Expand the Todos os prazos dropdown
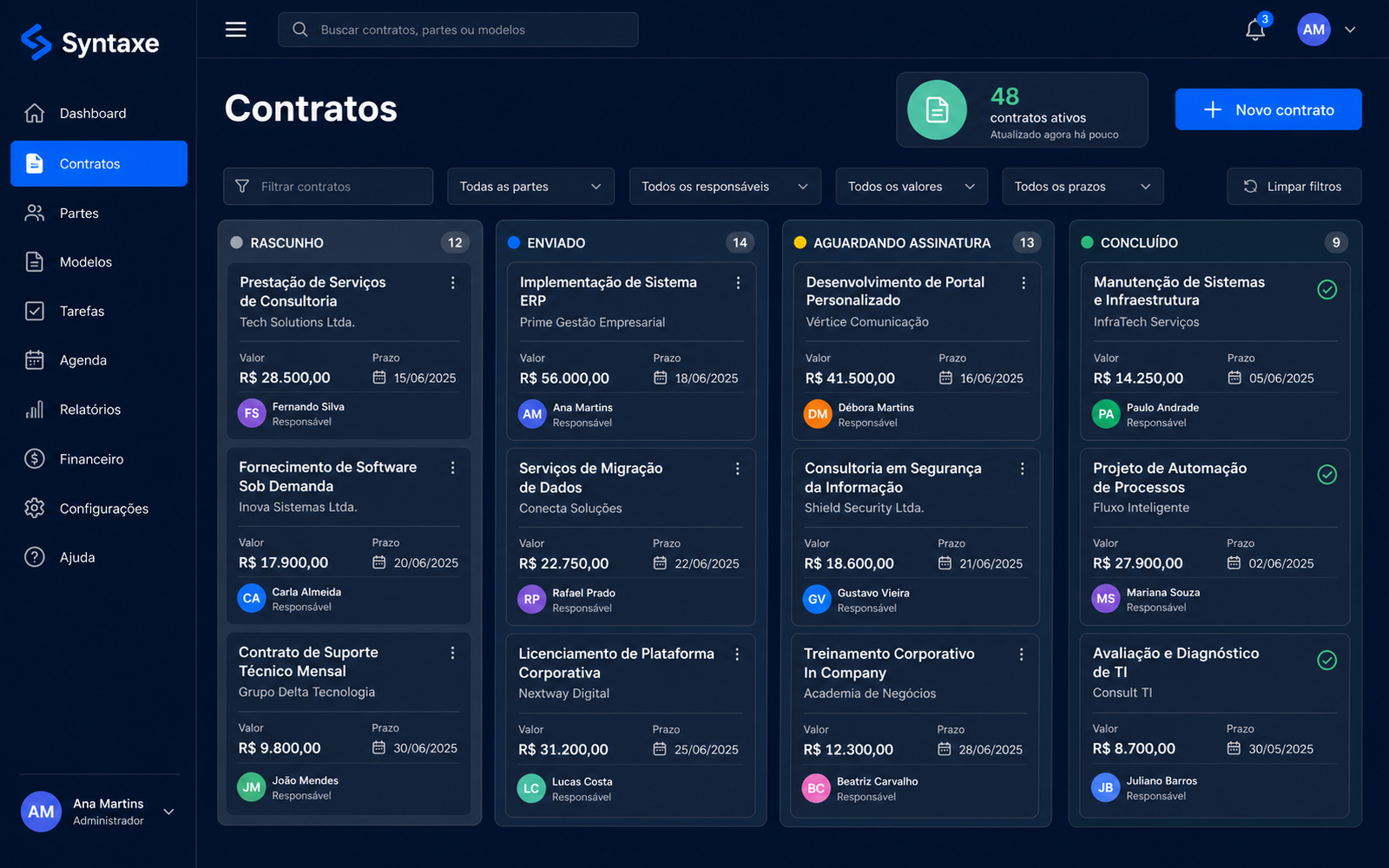Screen dimensions: 1389x868 coord(1083,187)
